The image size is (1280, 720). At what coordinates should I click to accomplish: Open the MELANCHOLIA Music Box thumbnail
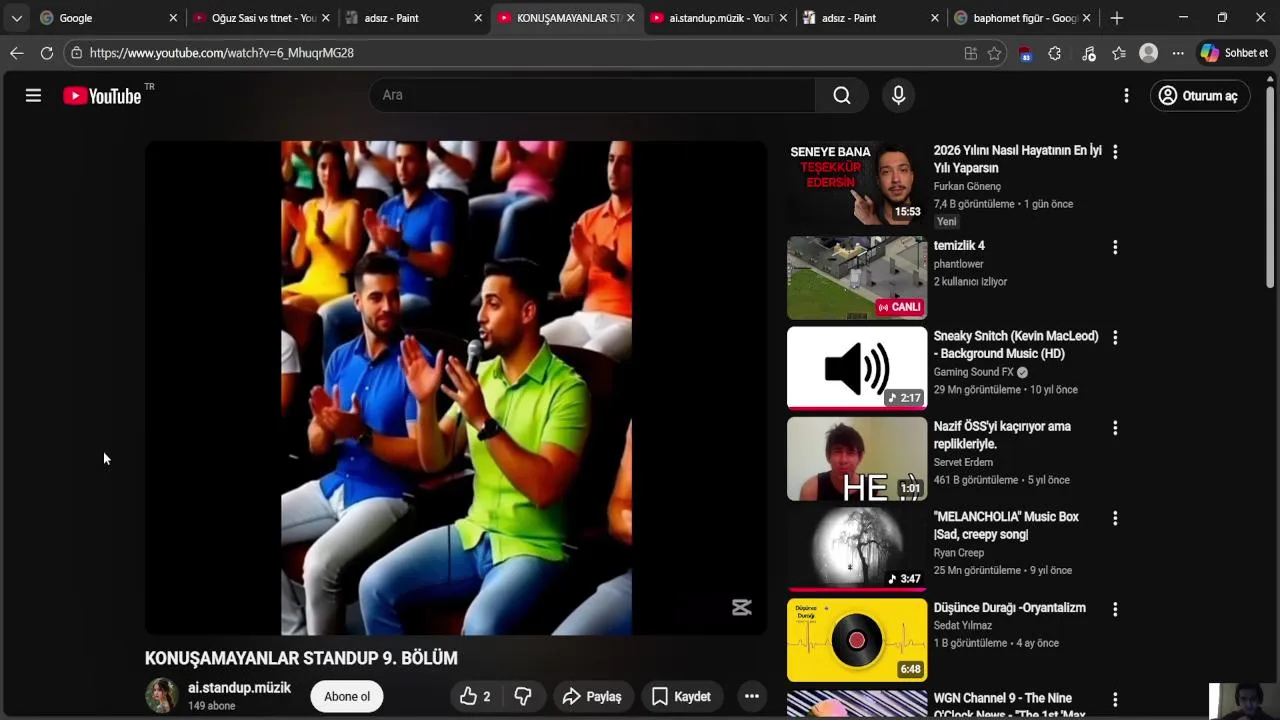[857, 549]
